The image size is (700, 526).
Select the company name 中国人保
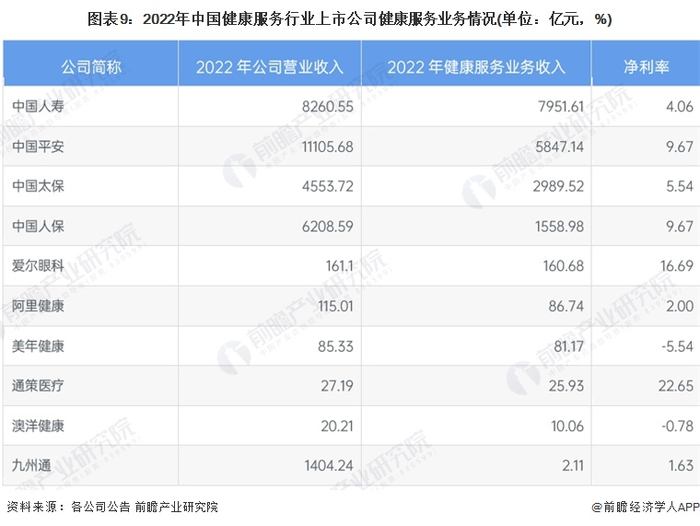(x=38, y=226)
